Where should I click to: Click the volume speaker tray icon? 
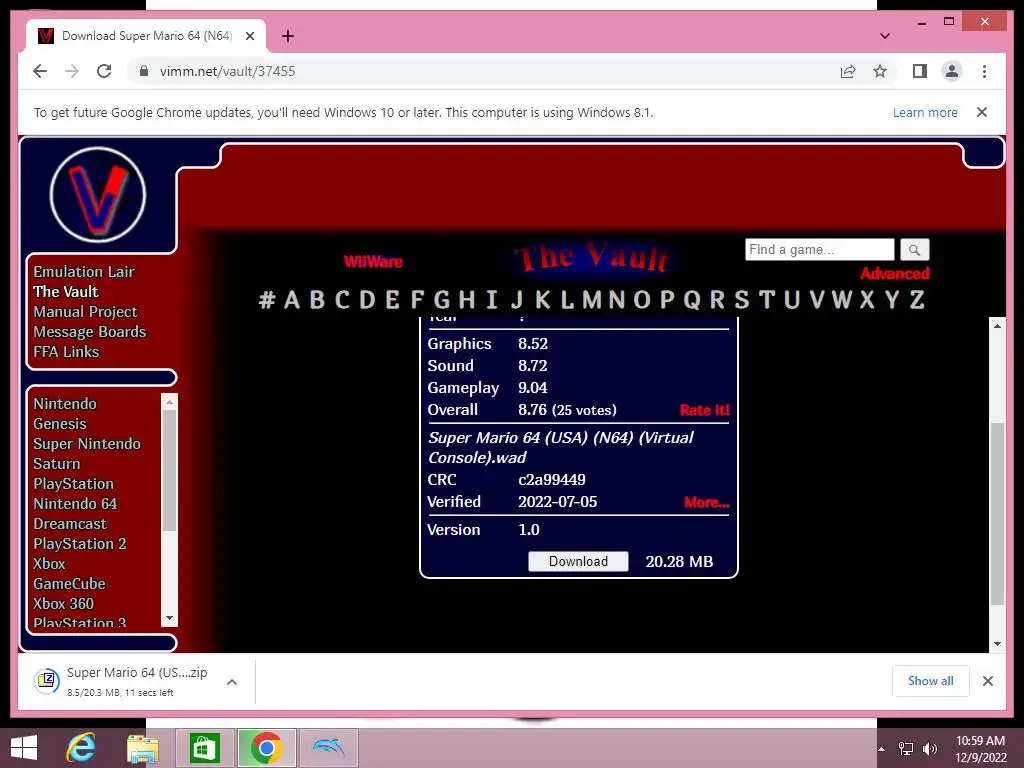click(x=929, y=748)
